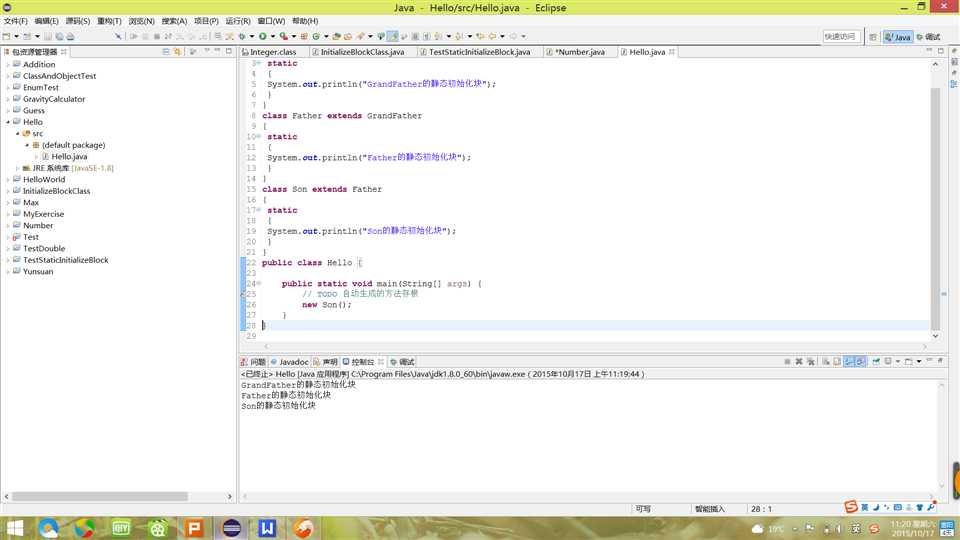The height and width of the screenshot is (540, 960).
Task: Open the 帮助(H) menu
Action: pyautogui.click(x=305, y=21)
